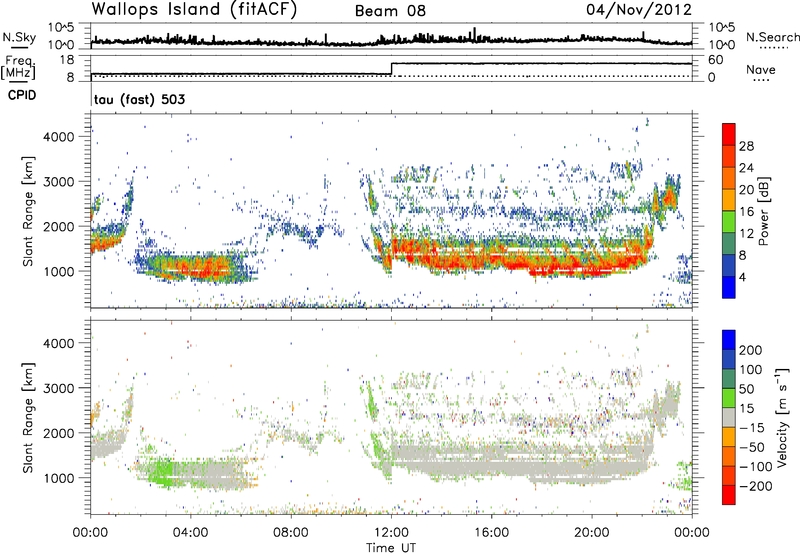The width and height of the screenshot is (800, 554).
Task: Click the 10^5 label right of the noise panel
Action: pos(722,28)
